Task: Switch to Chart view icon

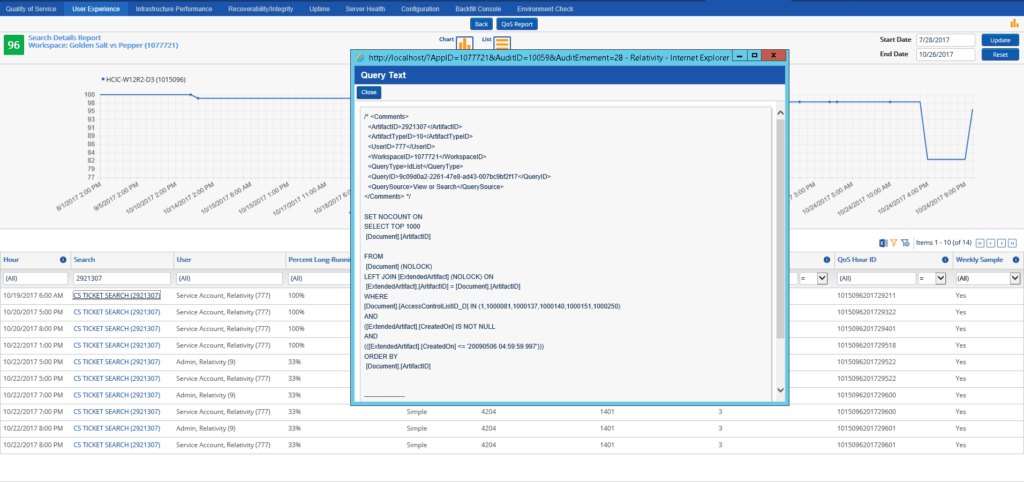Action: [464, 44]
